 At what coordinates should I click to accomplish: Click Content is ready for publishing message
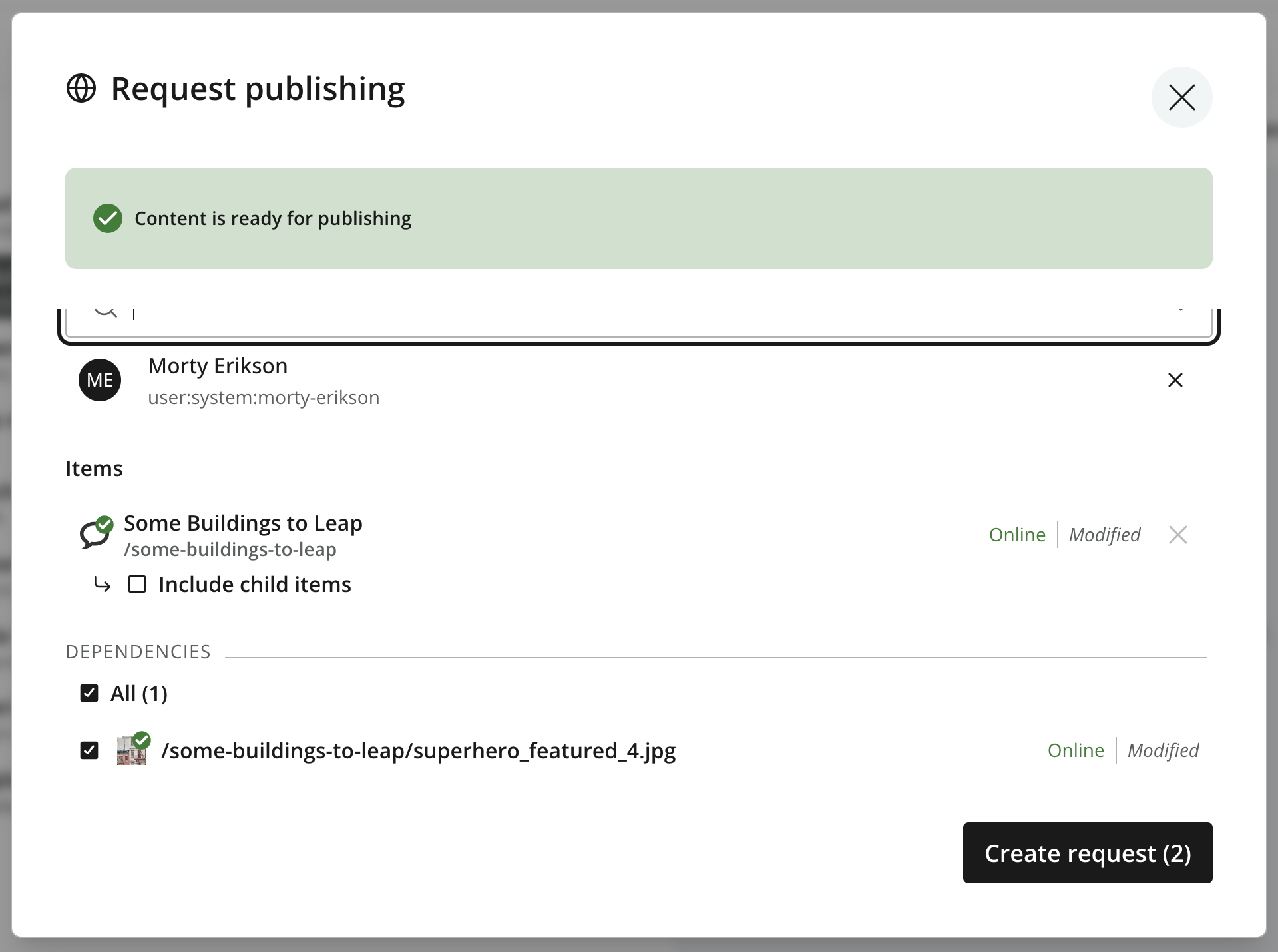click(273, 218)
